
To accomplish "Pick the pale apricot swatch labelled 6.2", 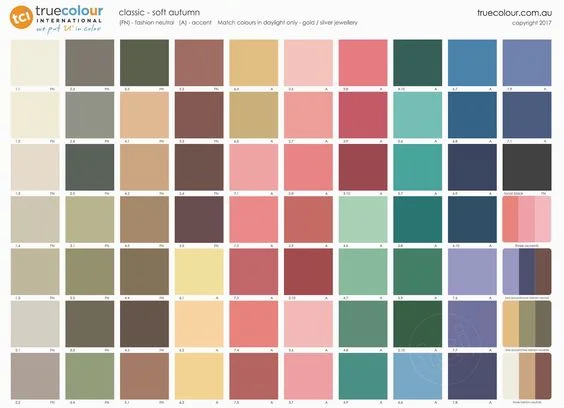I will click(x=199, y=324).
